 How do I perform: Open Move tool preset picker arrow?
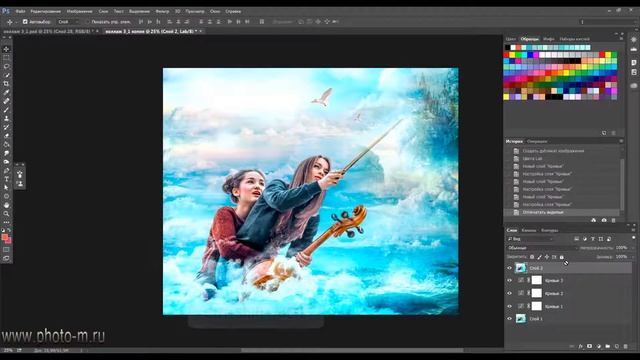click(x=16, y=22)
